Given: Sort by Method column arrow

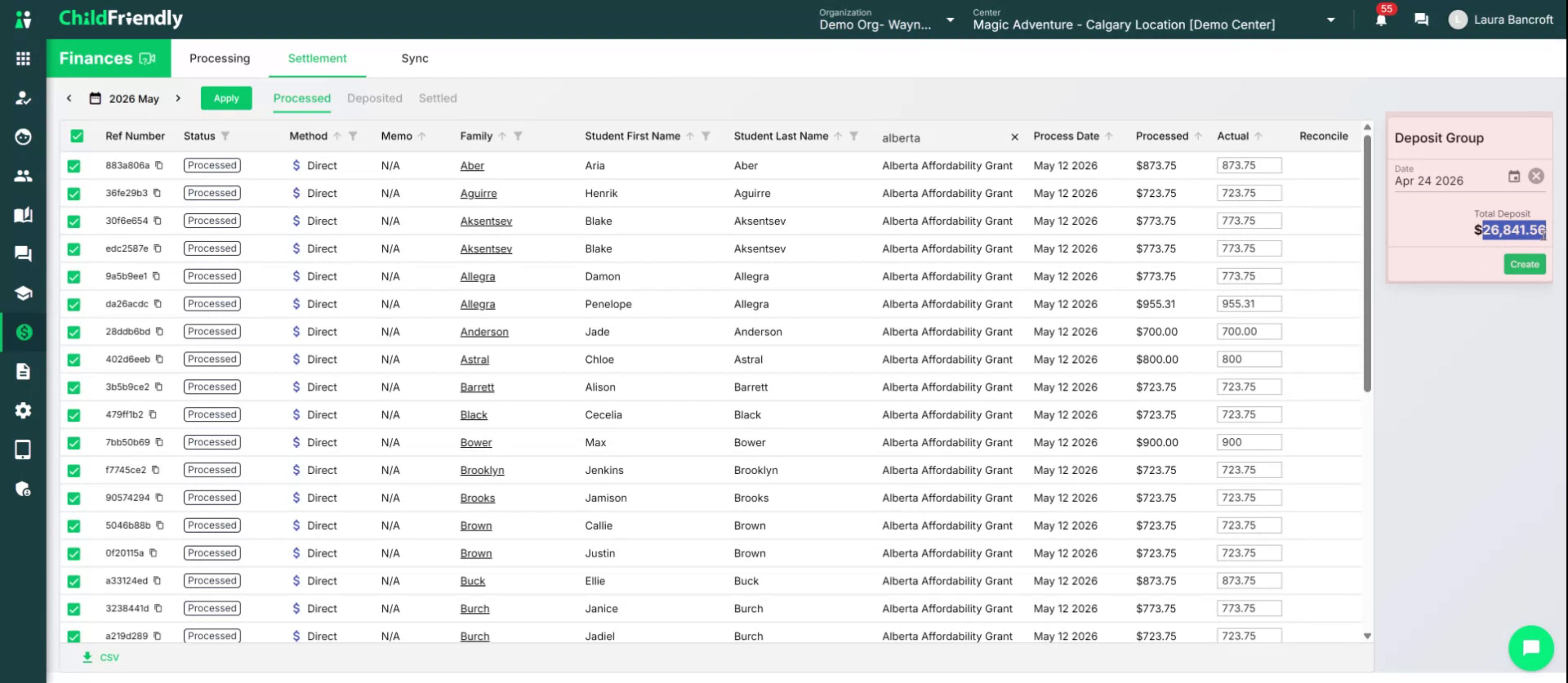Looking at the screenshot, I should point(337,136).
